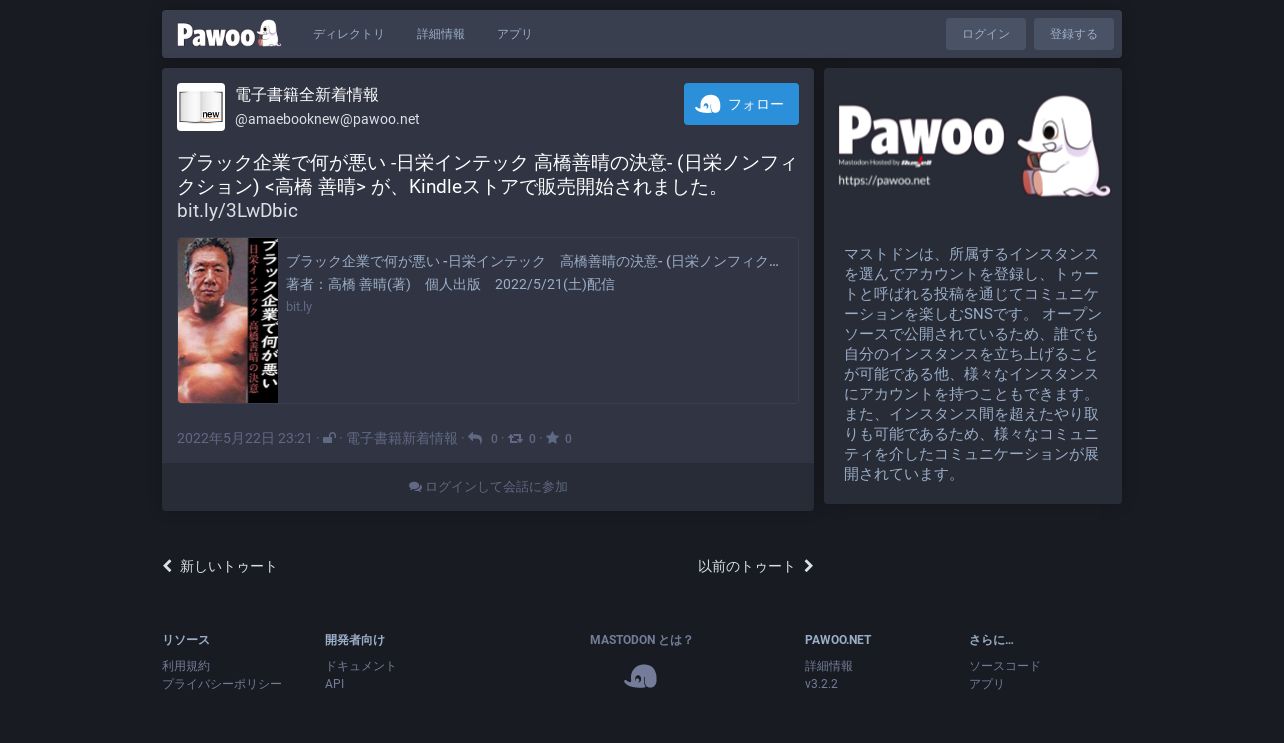The image size is (1284, 743).
Task: Open the Pawoo logo home link
Action: [x=229, y=34]
